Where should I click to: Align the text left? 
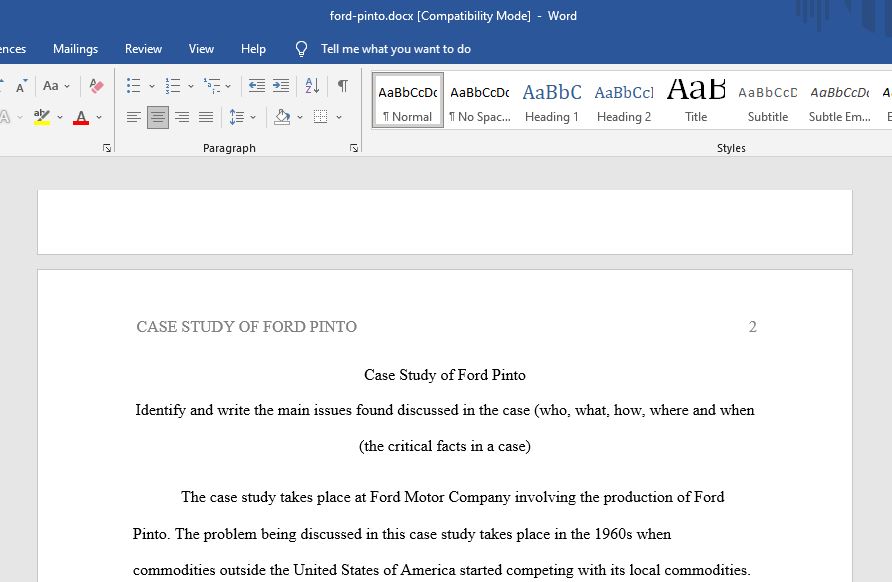click(134, 117)
